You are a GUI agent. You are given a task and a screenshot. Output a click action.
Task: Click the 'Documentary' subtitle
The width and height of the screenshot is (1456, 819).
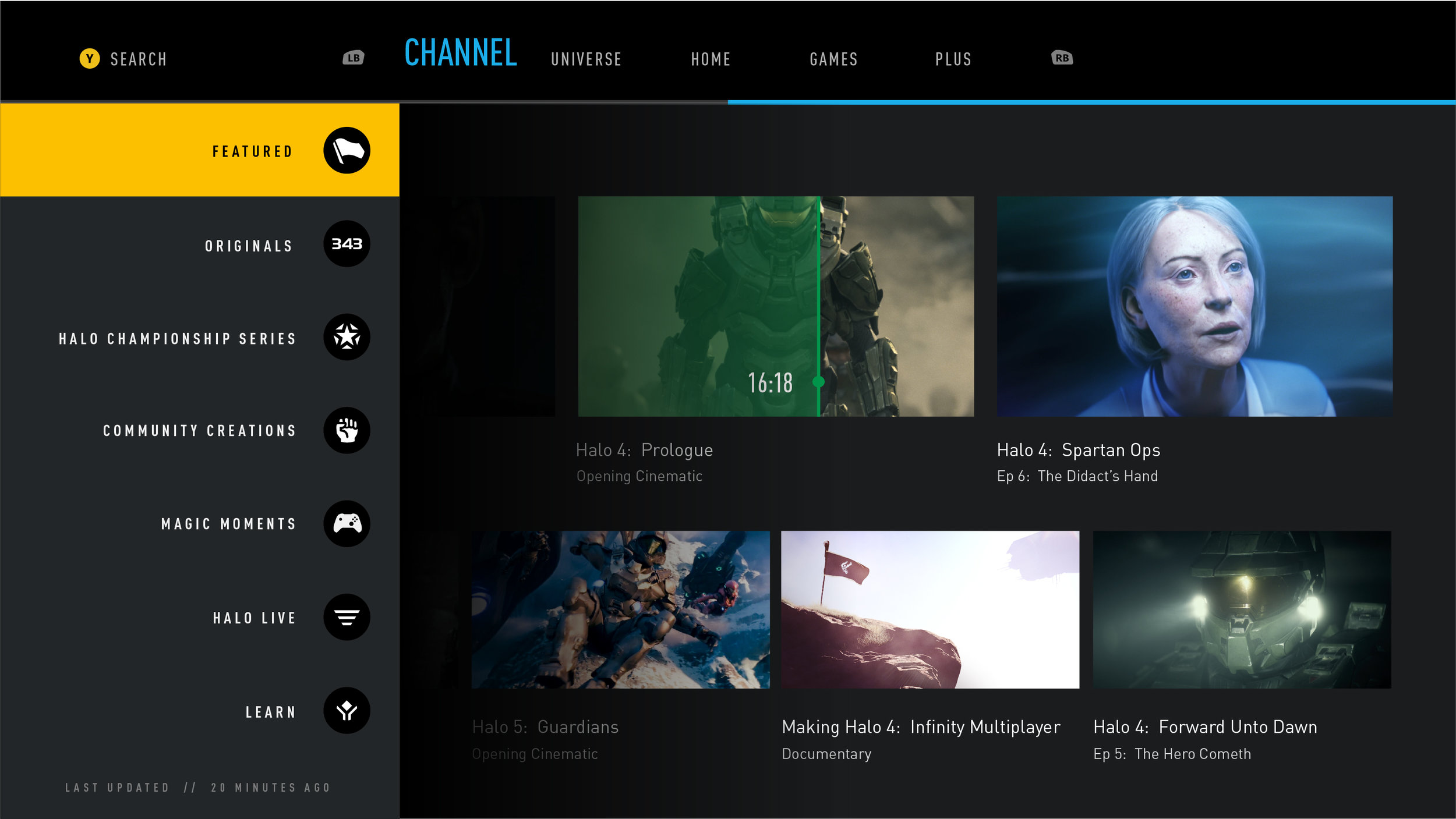pyautogui.click(x=826, y=754)
